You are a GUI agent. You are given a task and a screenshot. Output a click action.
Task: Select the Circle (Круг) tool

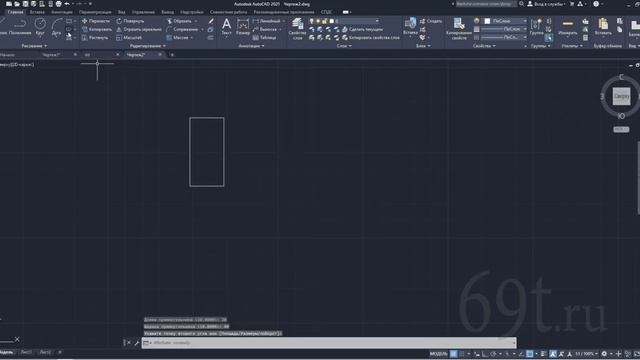point(40,27)
